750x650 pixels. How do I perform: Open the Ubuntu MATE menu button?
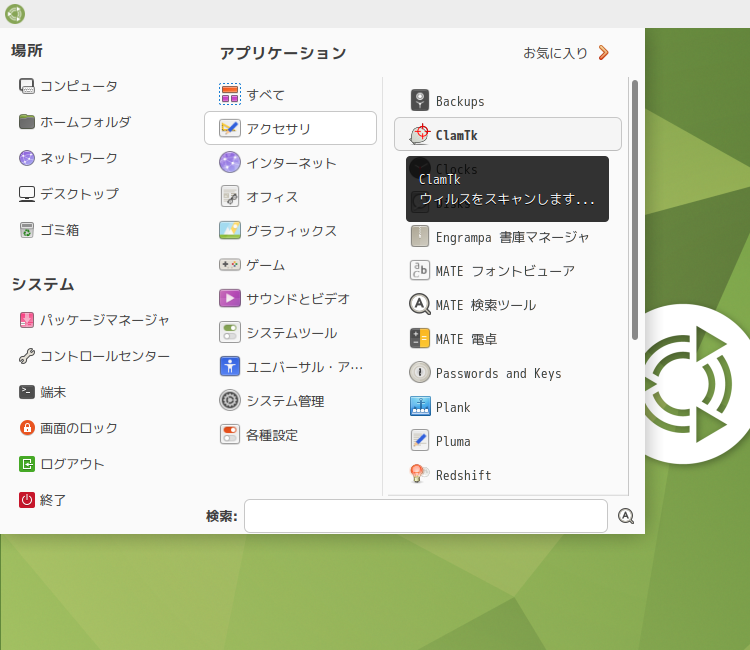15,14
